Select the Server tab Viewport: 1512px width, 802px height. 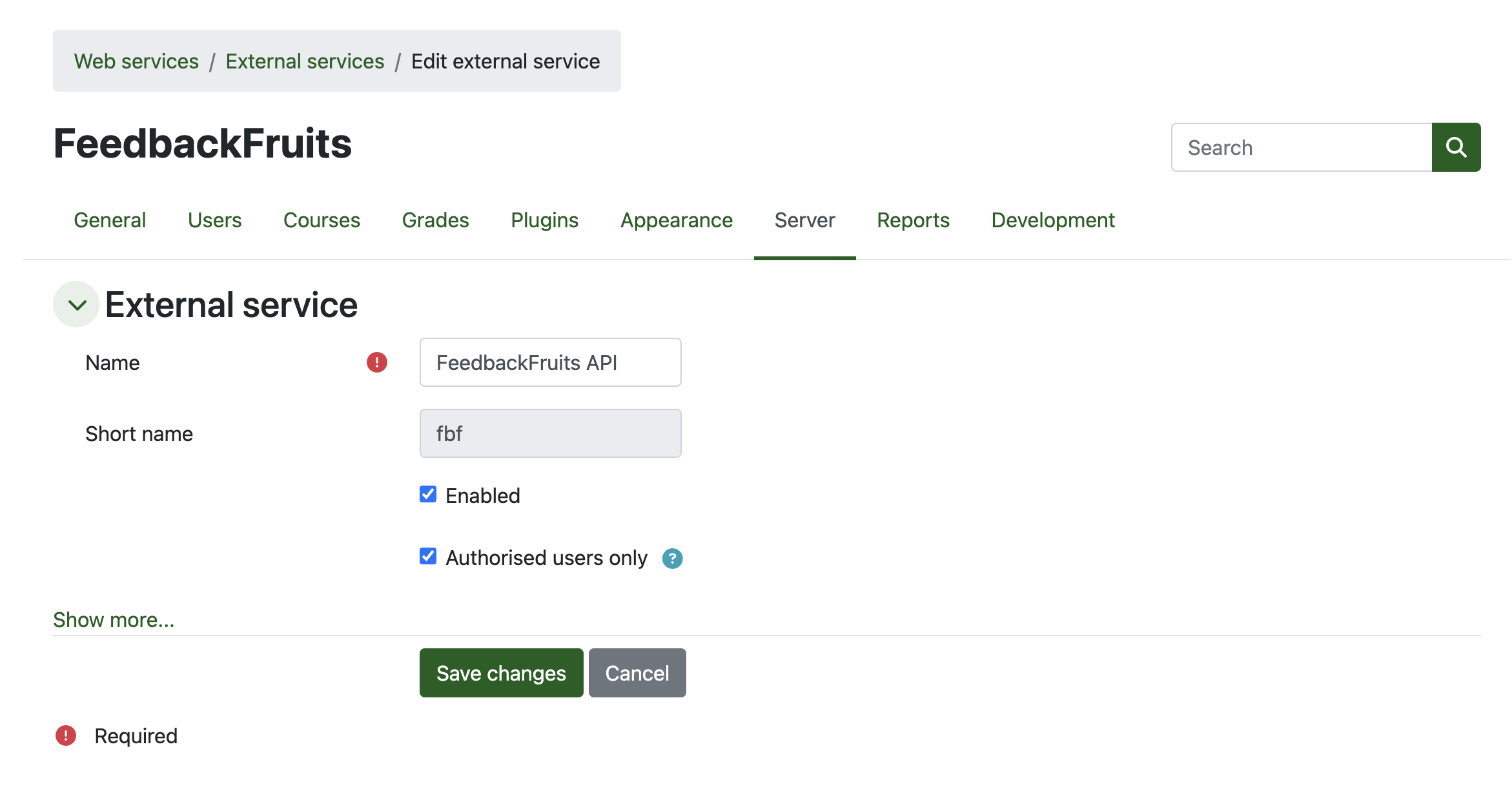click(804, 220)
